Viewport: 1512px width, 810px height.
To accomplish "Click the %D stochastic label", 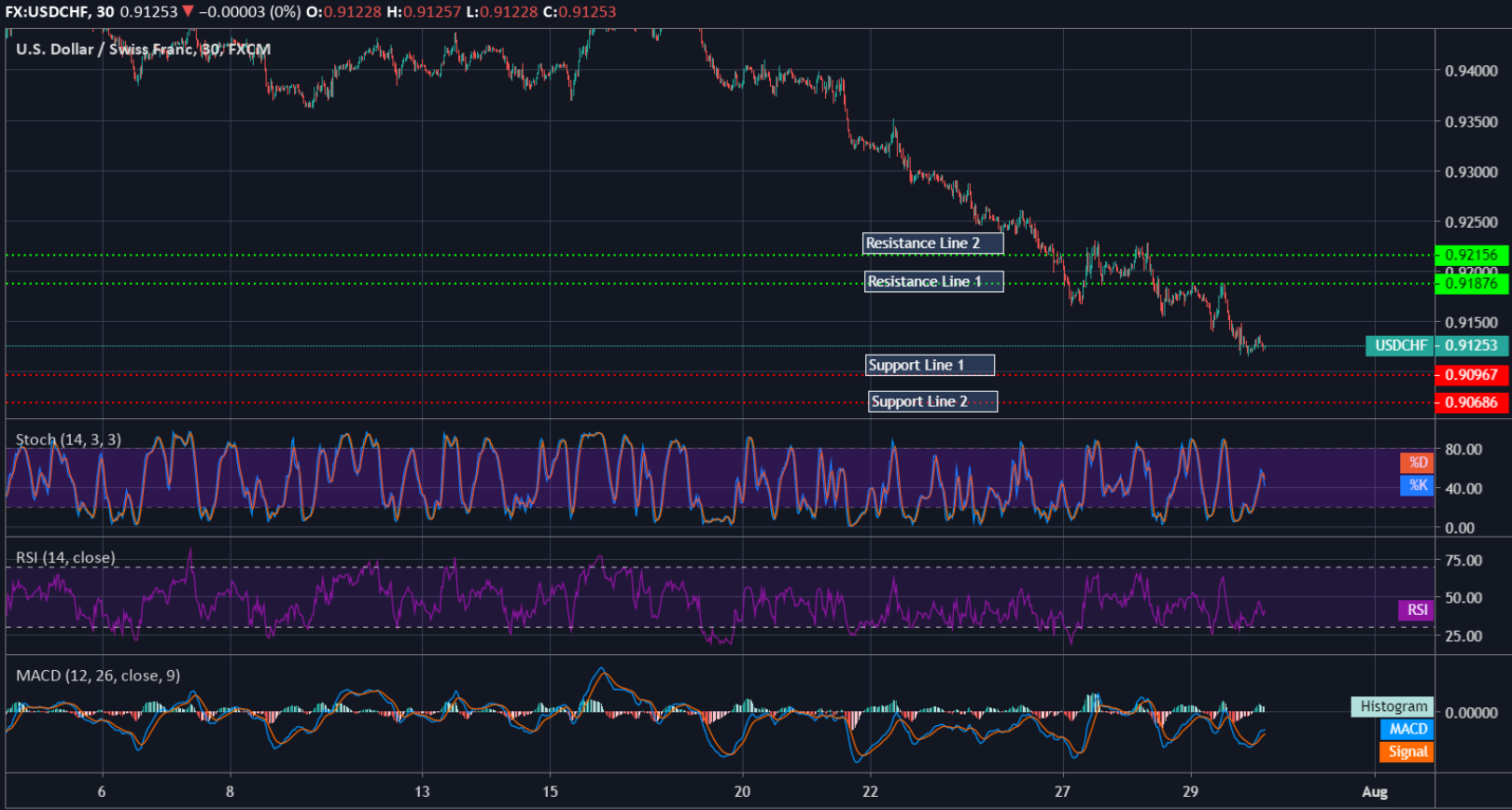I will 1417,463.
